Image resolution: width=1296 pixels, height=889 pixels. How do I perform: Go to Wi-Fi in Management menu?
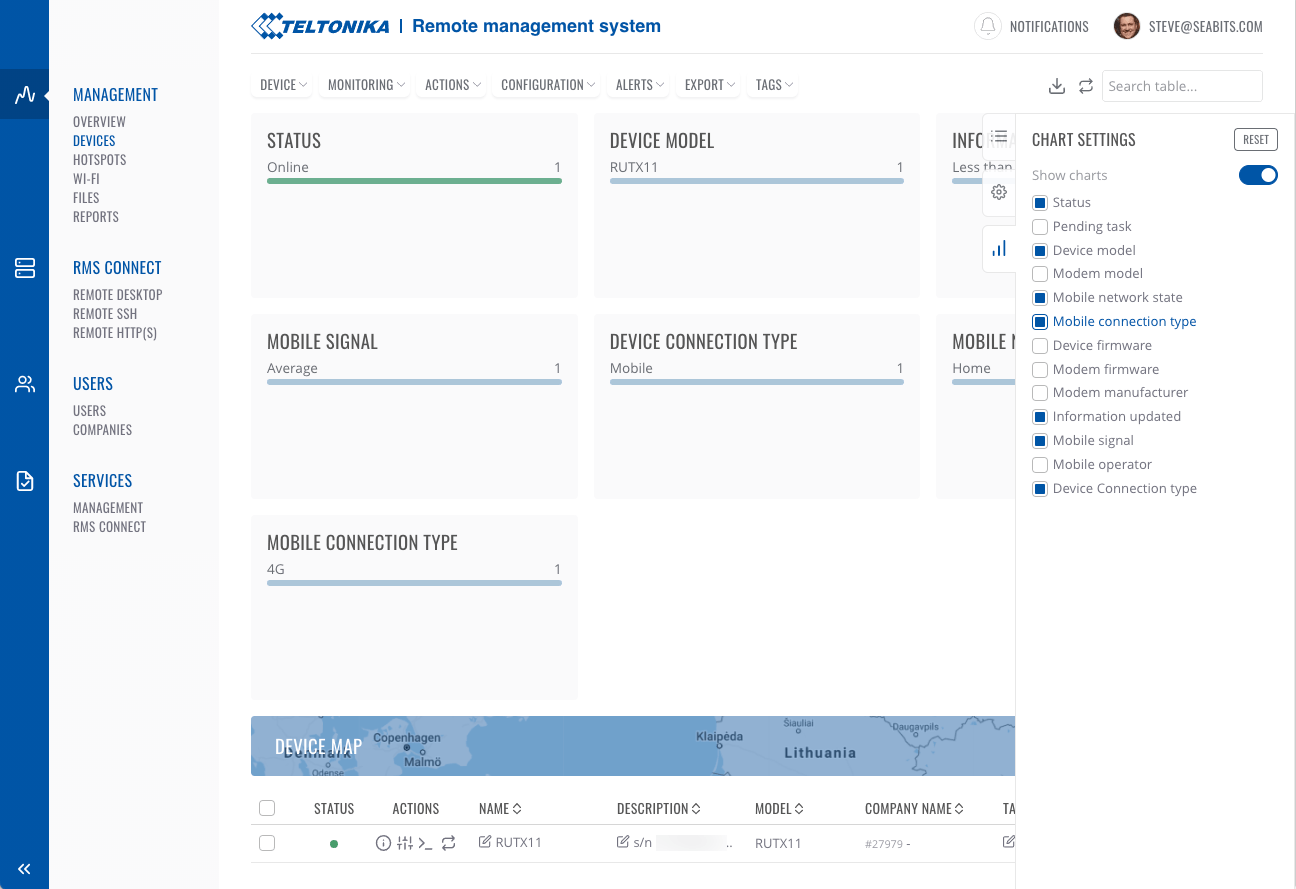coord(86,179)
